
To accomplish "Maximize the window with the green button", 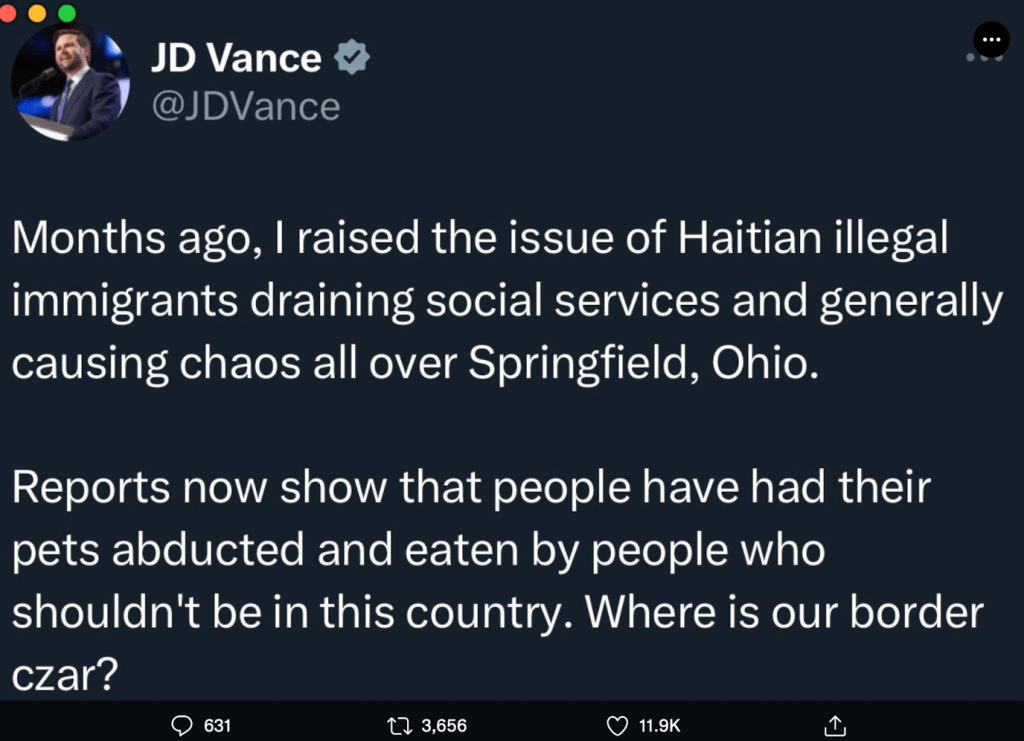I will pyautogui.click(x=67, y=13).
